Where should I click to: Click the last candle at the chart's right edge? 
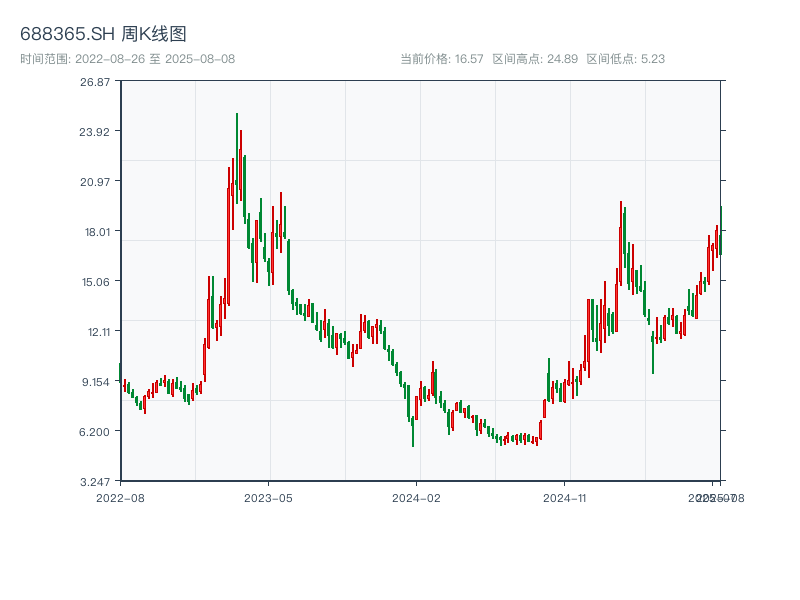pos(721,231)
